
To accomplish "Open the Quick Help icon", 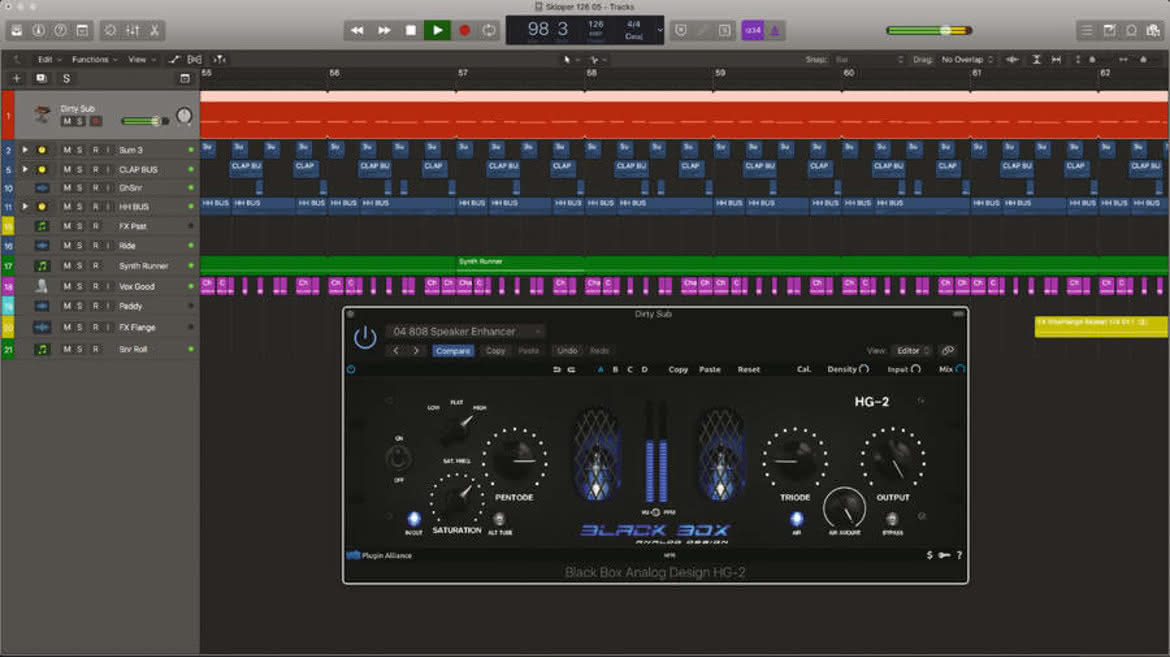I will pyautogui.click(x=60, y=31).
